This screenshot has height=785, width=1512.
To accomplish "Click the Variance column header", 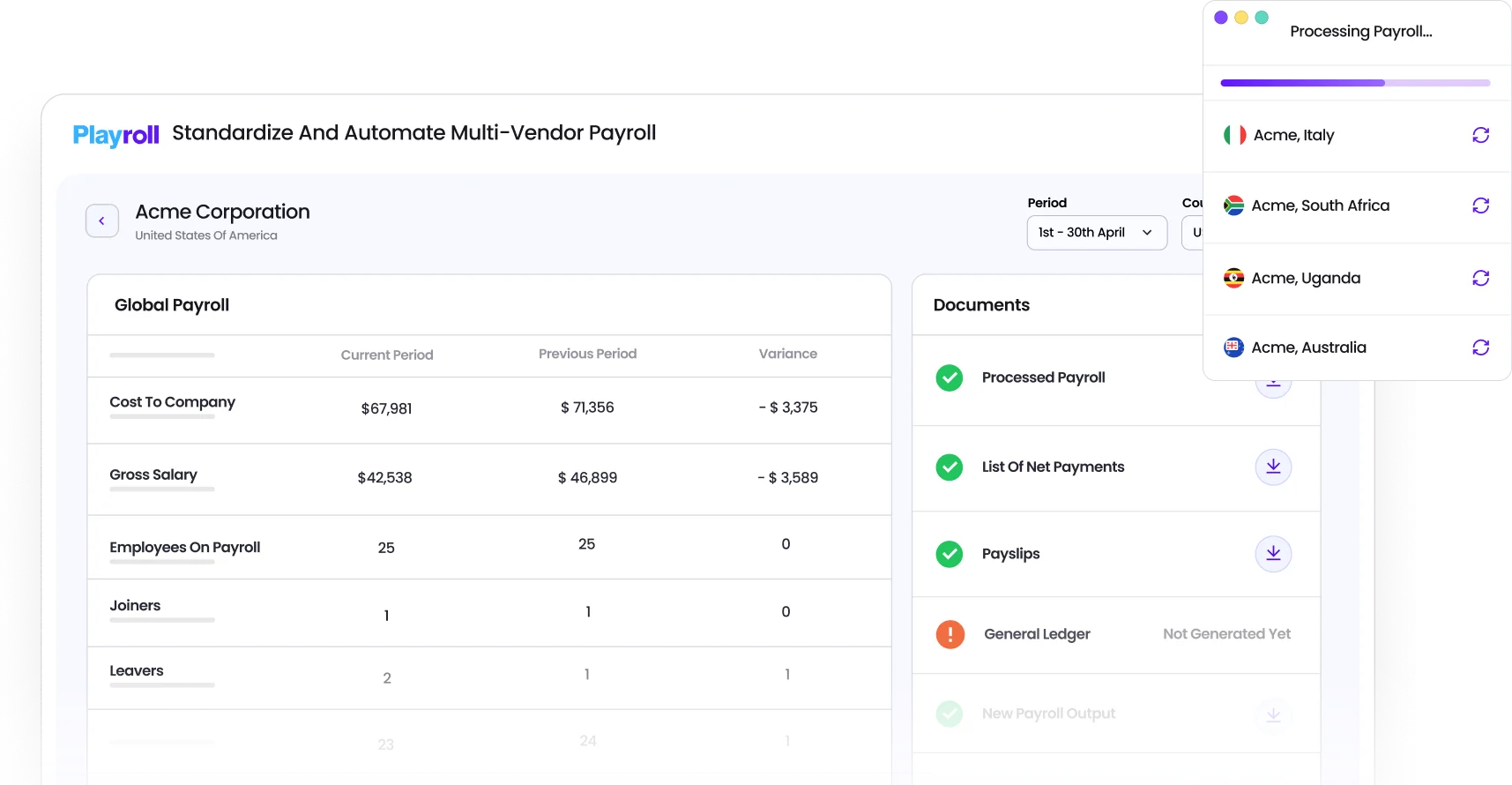I will [788, 354].
